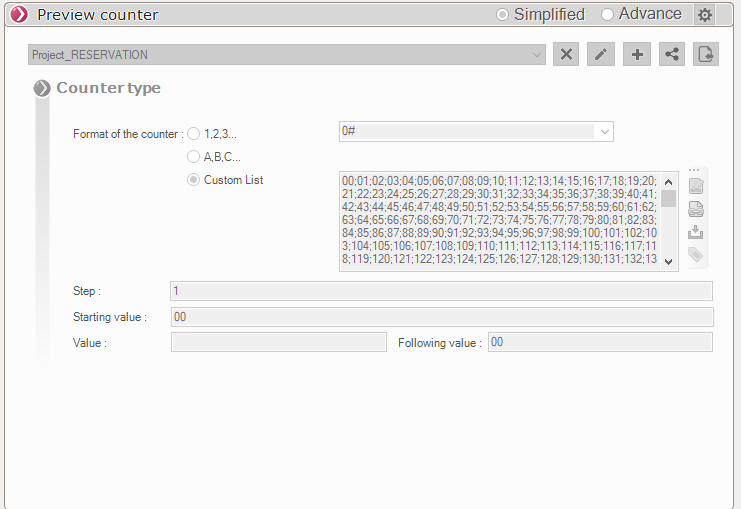Select the Custom List format option
The width and height of the screenshot is (741, 509).
tap(194, 180)
